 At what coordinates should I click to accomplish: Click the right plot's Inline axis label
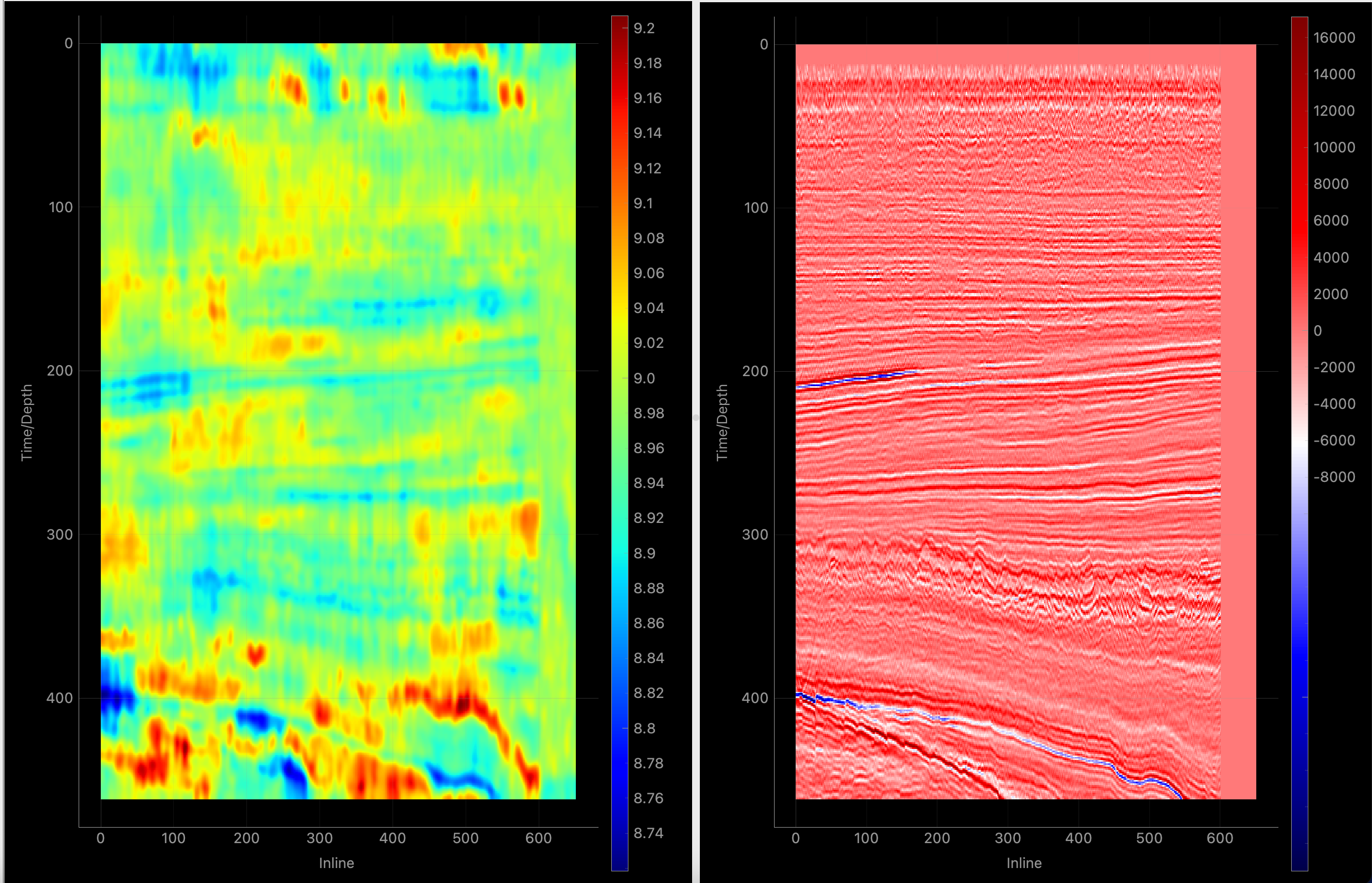click(1024, 863)
